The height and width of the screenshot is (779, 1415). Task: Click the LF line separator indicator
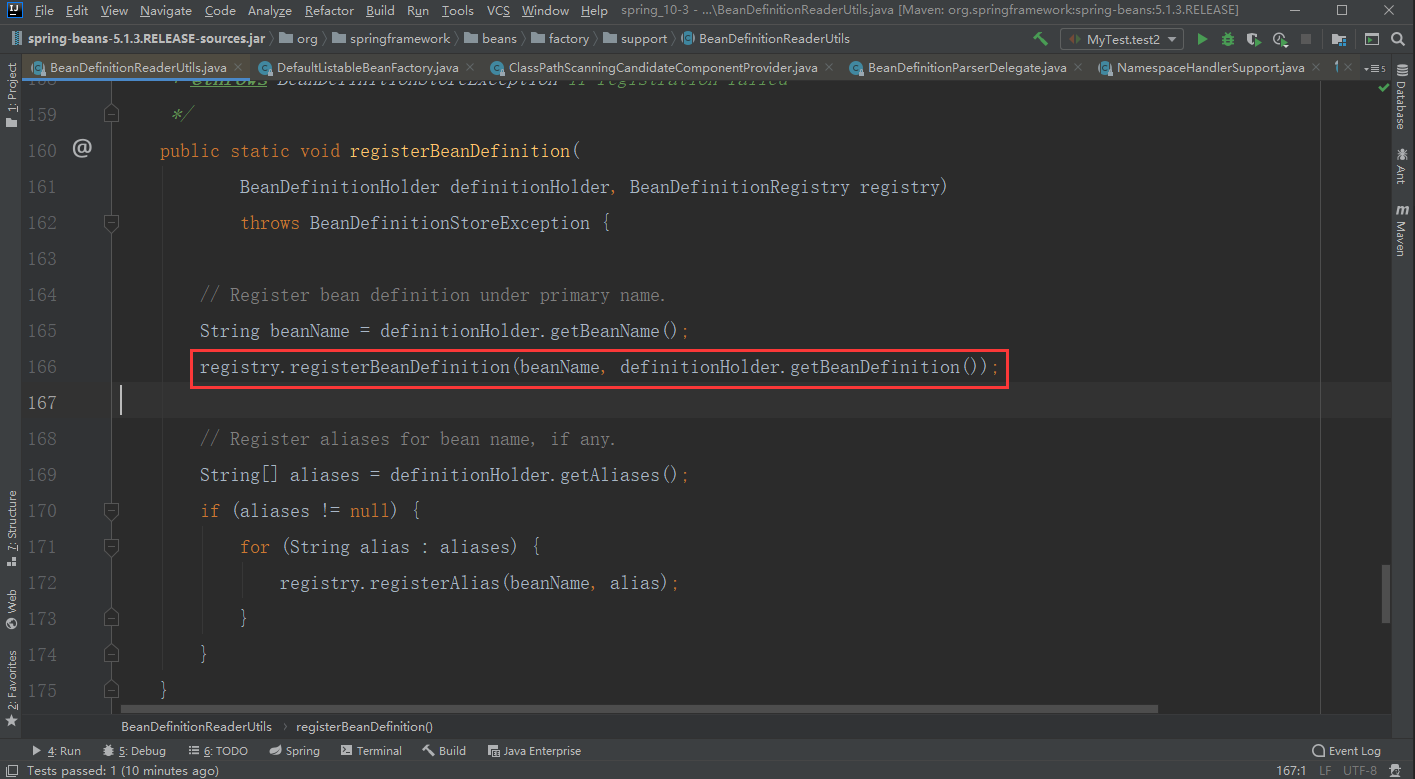tap(1325, 771)
